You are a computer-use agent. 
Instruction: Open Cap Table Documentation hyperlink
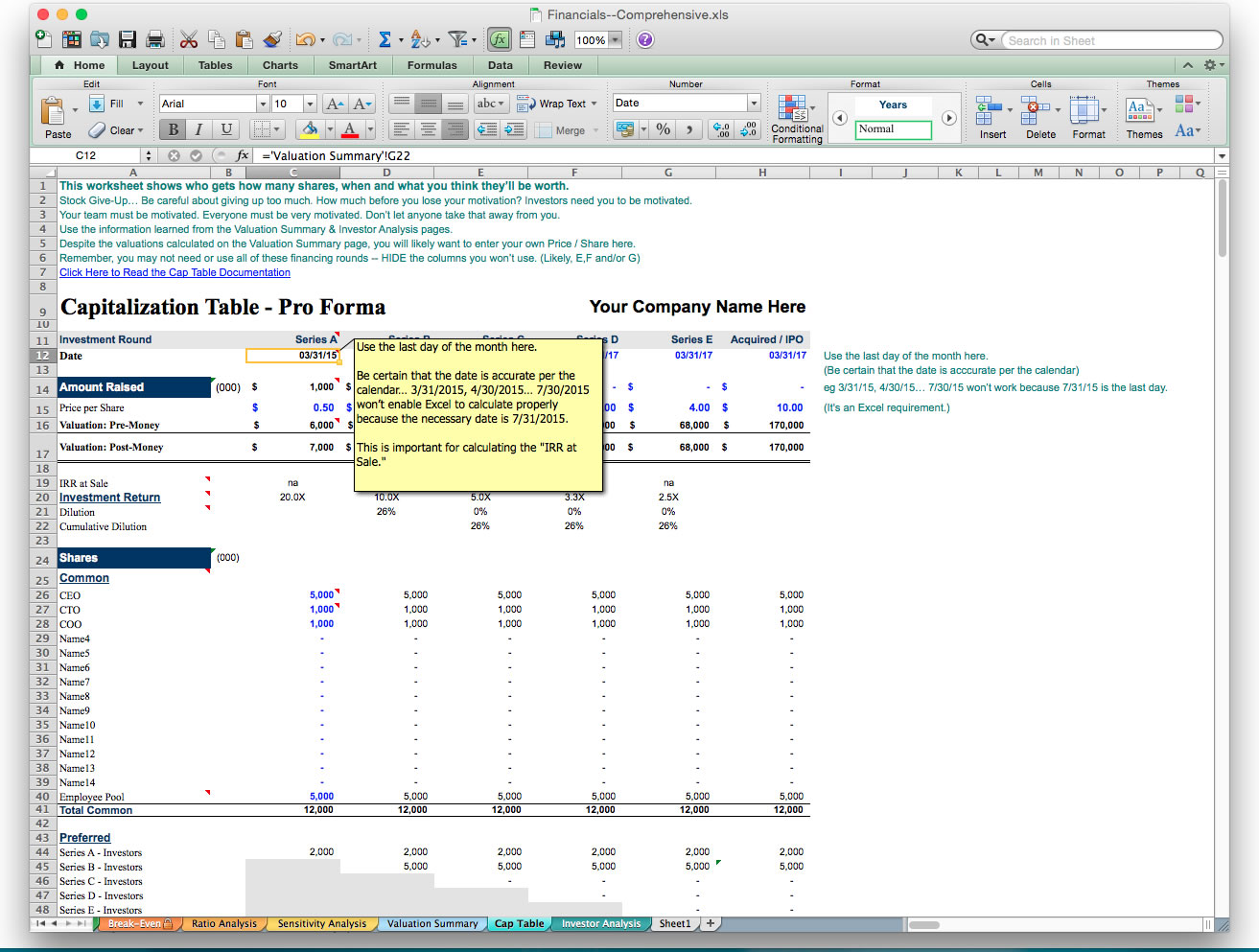click(175, 272)
